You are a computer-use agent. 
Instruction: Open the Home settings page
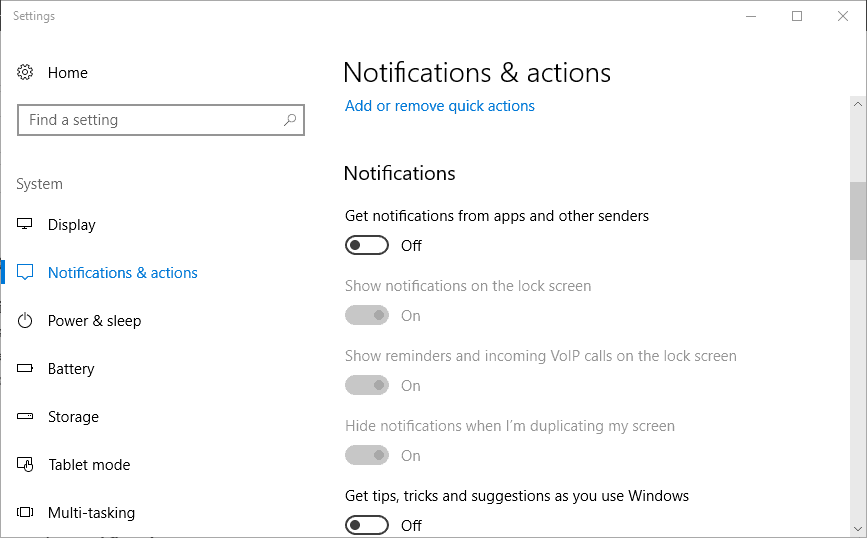click(x=67, y=72)
